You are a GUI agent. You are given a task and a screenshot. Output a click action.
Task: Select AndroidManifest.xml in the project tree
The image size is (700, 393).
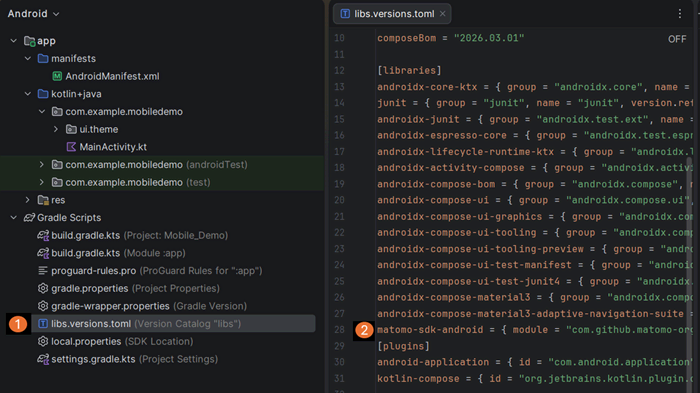(112, 76)
